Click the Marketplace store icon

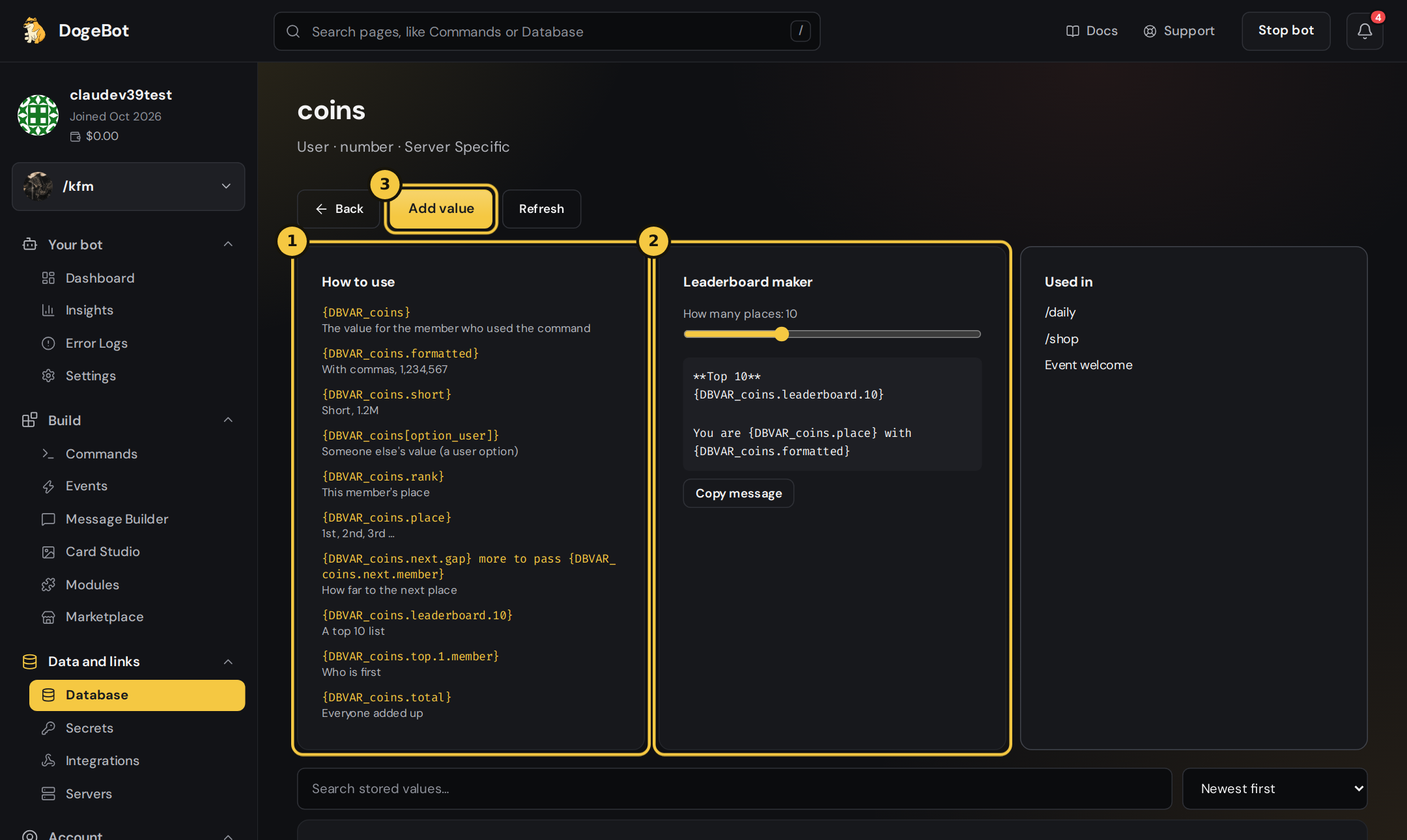coord(48,617)
